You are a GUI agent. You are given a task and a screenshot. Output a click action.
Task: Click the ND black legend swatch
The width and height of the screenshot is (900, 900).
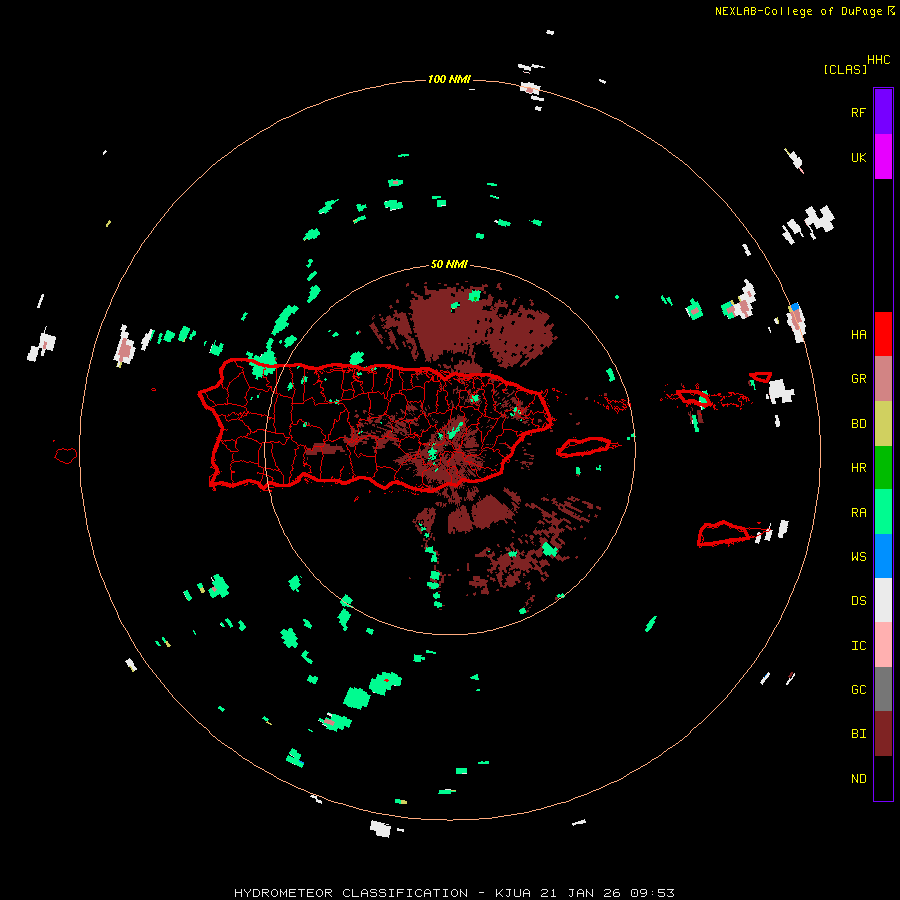(883, 778)
